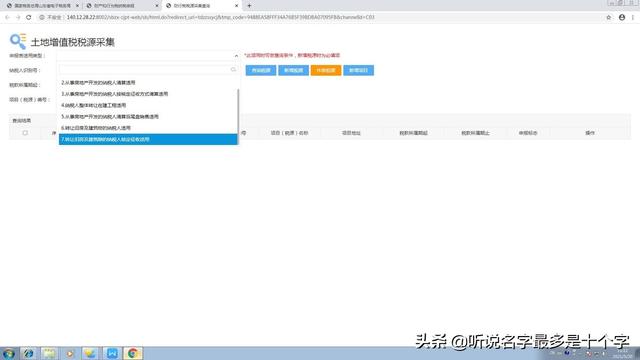640x360 pixels.
Task: Switch to the 国家税务总局山东省电子税务局 tab
Action: click(42, 6)
